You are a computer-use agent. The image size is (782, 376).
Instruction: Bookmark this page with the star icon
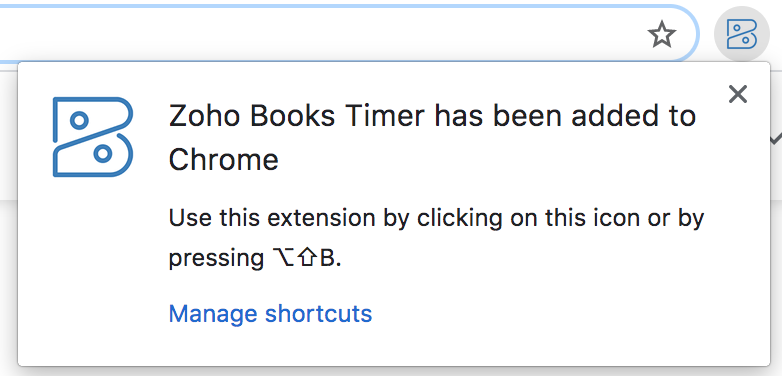661,35
